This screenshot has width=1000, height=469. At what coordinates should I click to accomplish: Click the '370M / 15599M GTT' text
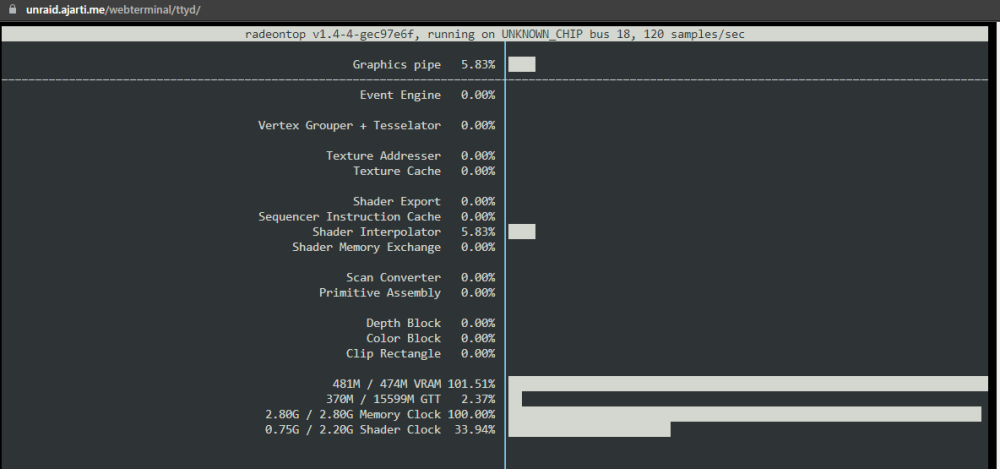[x=383, y=399]
